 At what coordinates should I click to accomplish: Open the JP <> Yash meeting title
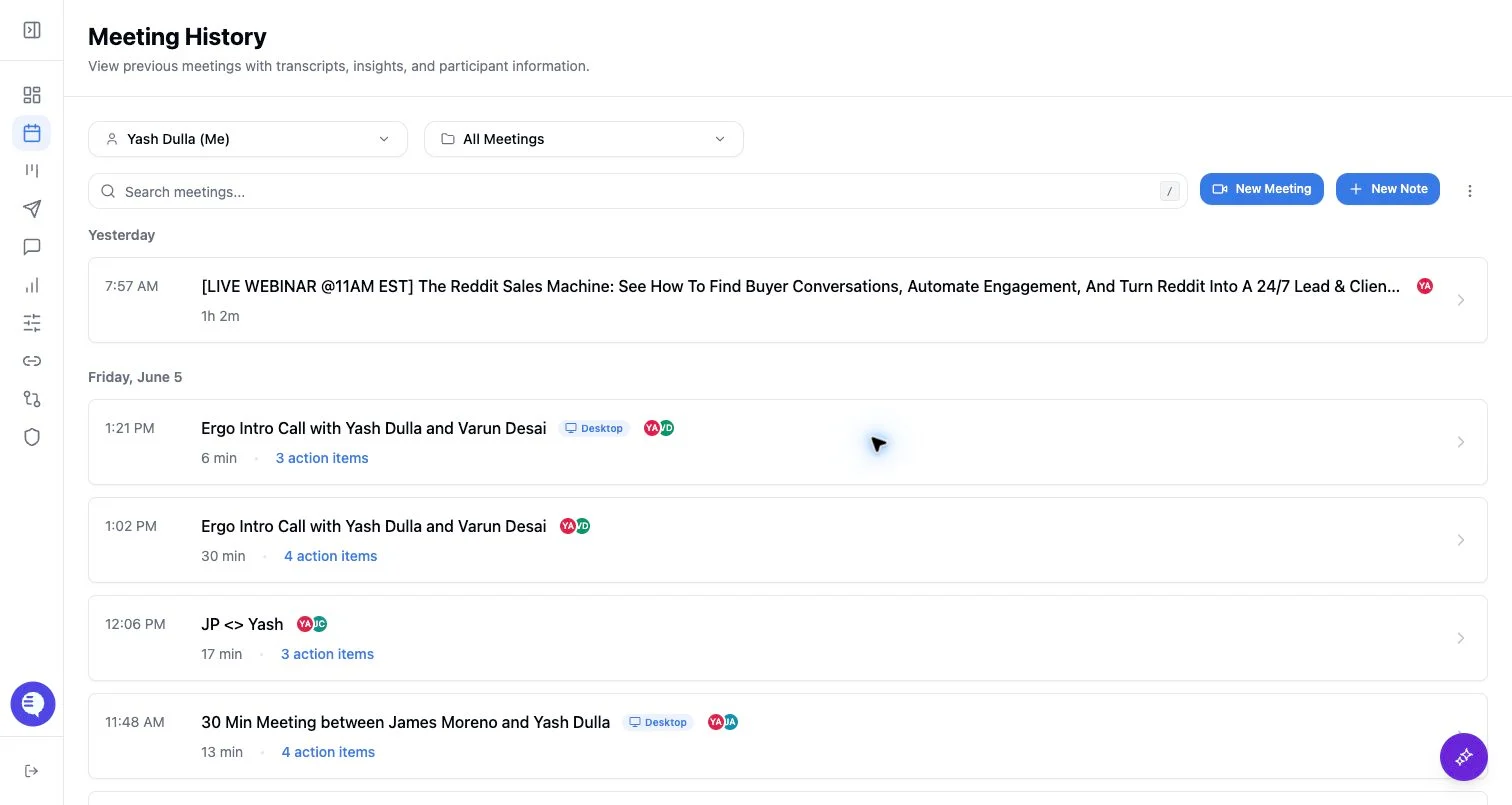(x=242, y=624)
